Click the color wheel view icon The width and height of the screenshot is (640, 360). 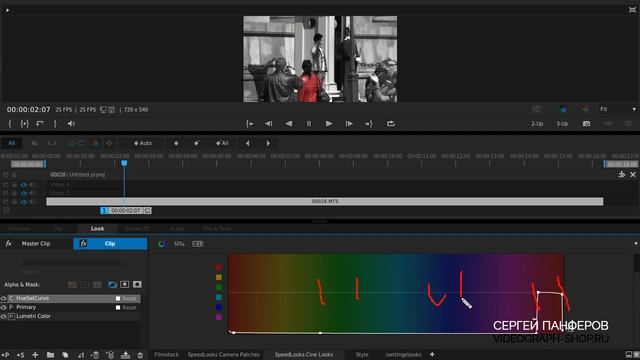tap(162, 244)
